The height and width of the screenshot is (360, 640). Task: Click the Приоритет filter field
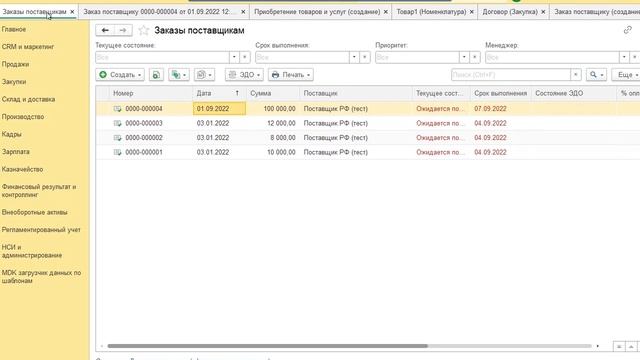point(417,57)
